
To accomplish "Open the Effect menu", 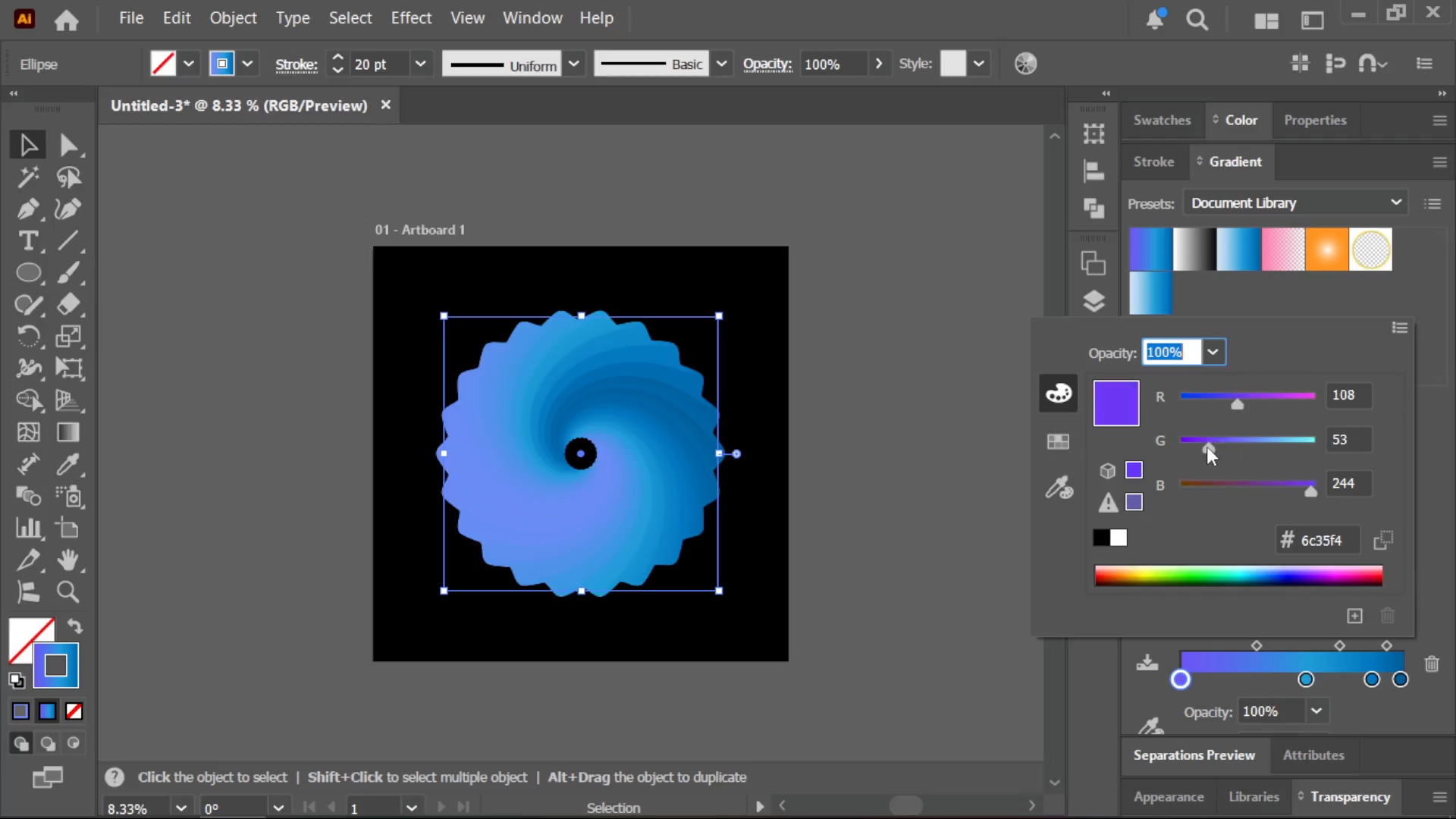I will click(411, 18).
